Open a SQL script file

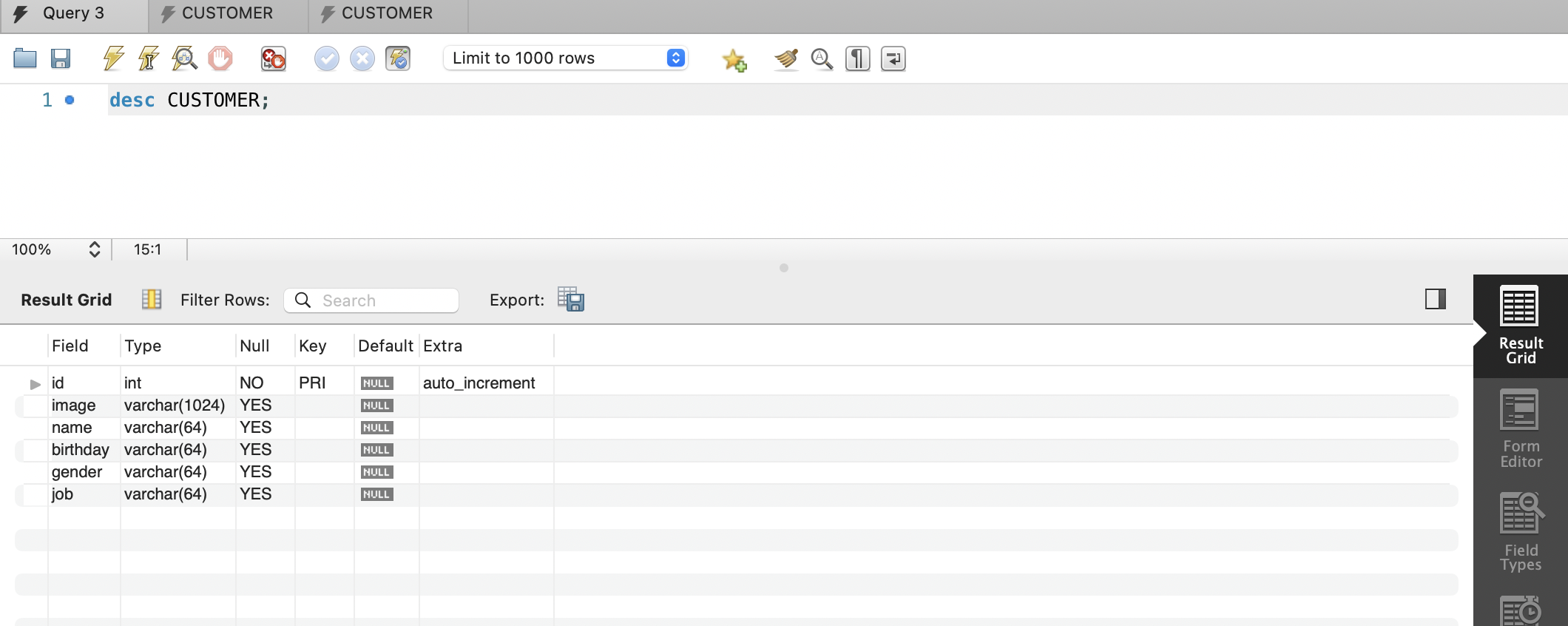[25, 58]
